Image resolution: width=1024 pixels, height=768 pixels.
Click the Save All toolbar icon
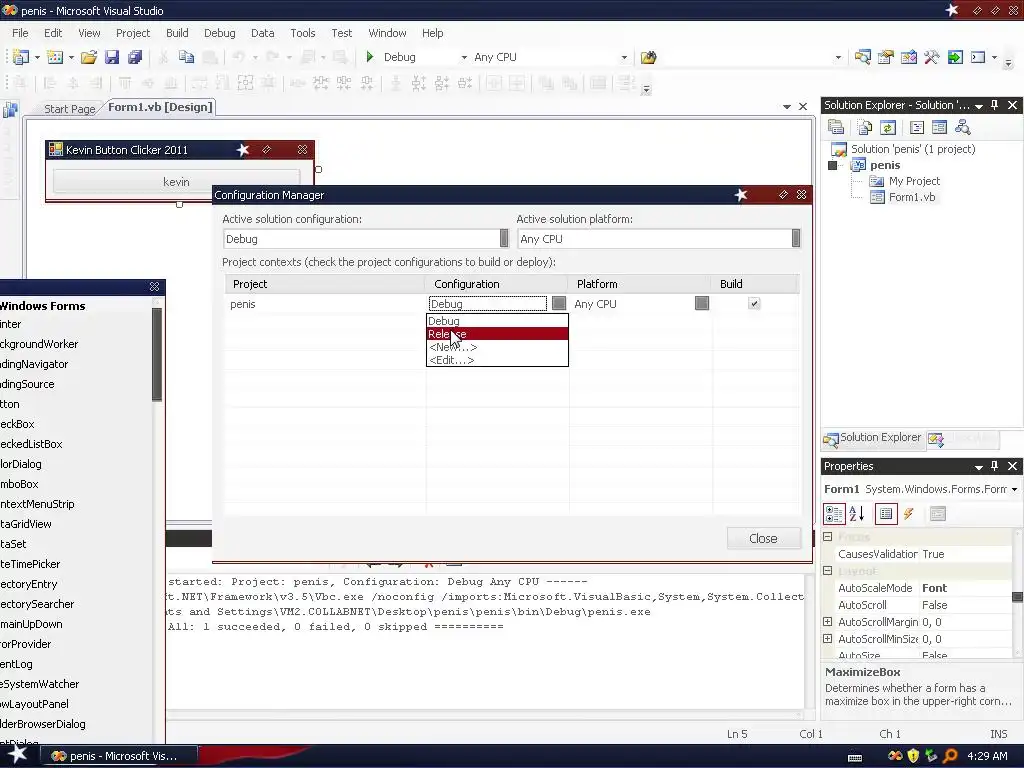click(x=135, y=57)
